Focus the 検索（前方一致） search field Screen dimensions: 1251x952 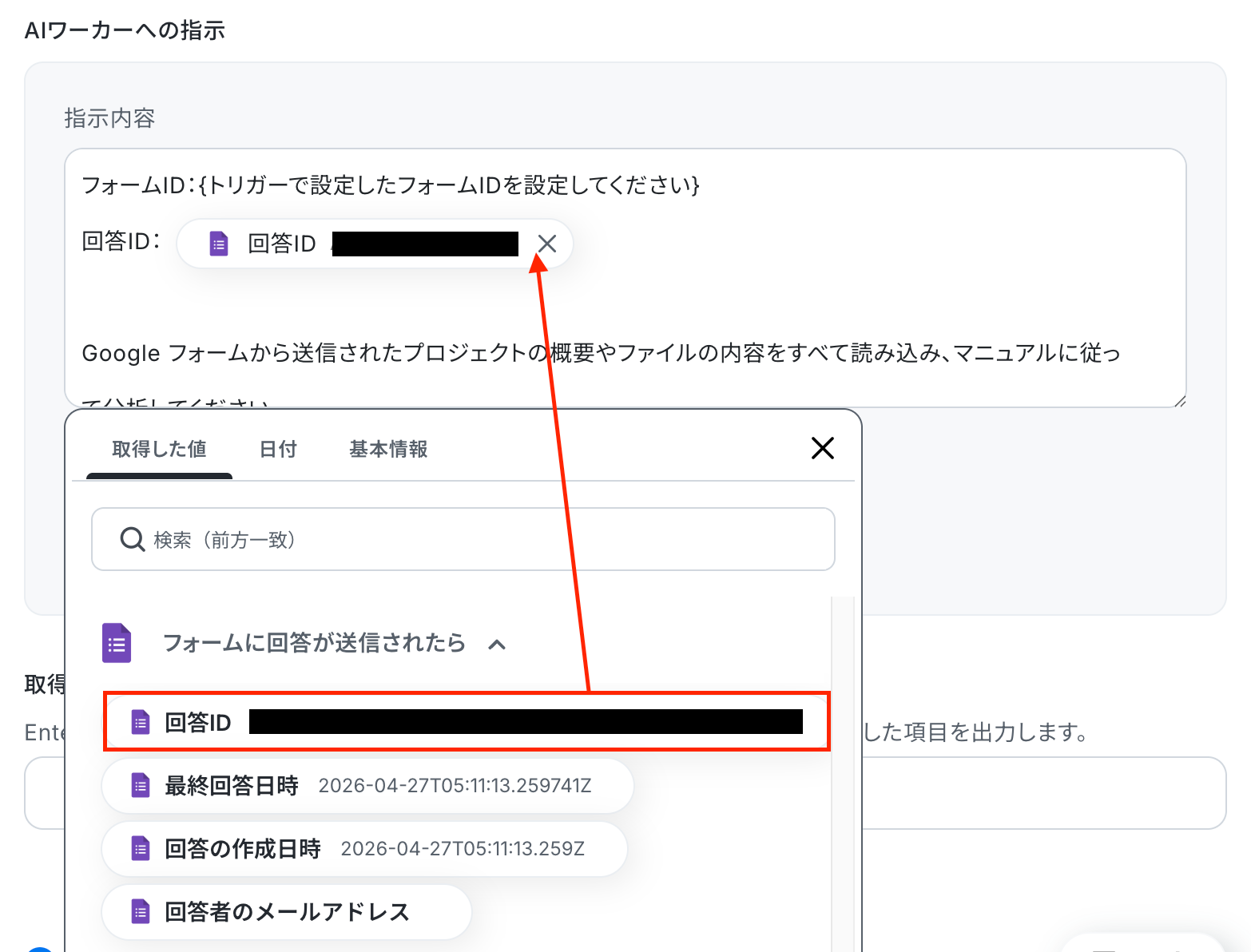tap(463, 539)
